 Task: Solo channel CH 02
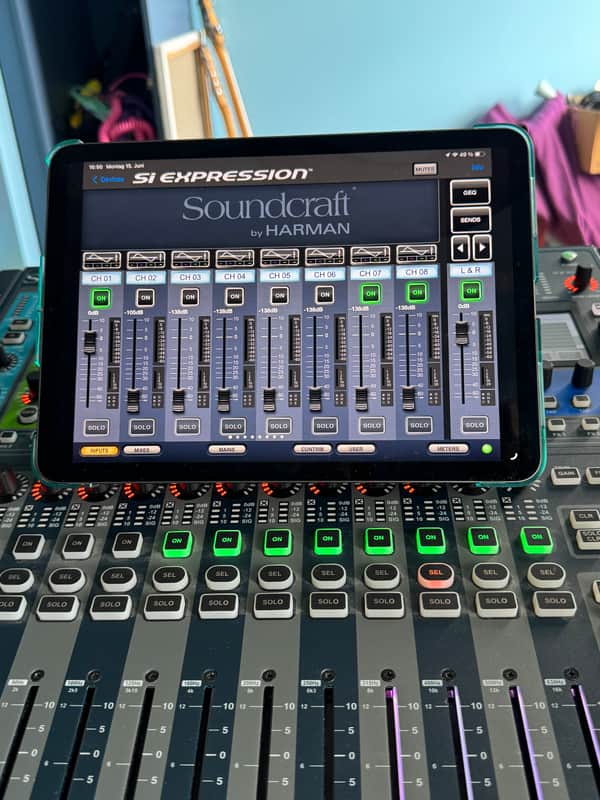(142, 427)
